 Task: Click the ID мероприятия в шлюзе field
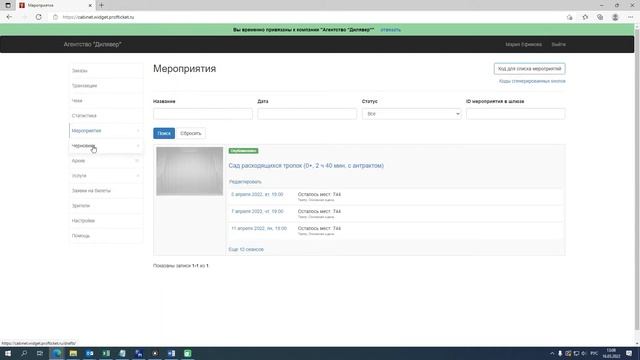click(x=516, y=114)
